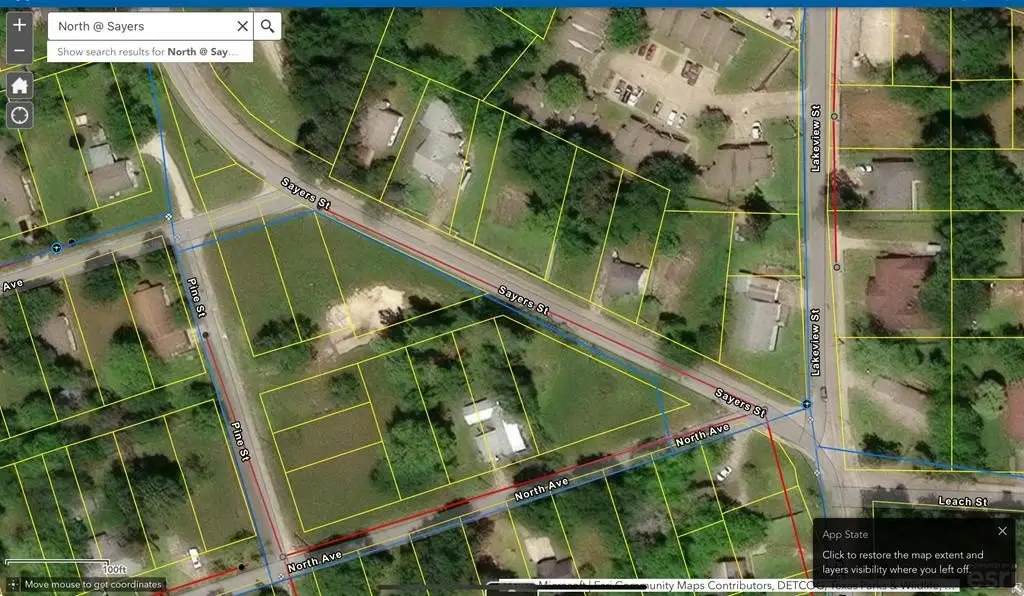The image size is (1024, 596).
Task: Click App State restore map extent message
Action: click(902, 561)
